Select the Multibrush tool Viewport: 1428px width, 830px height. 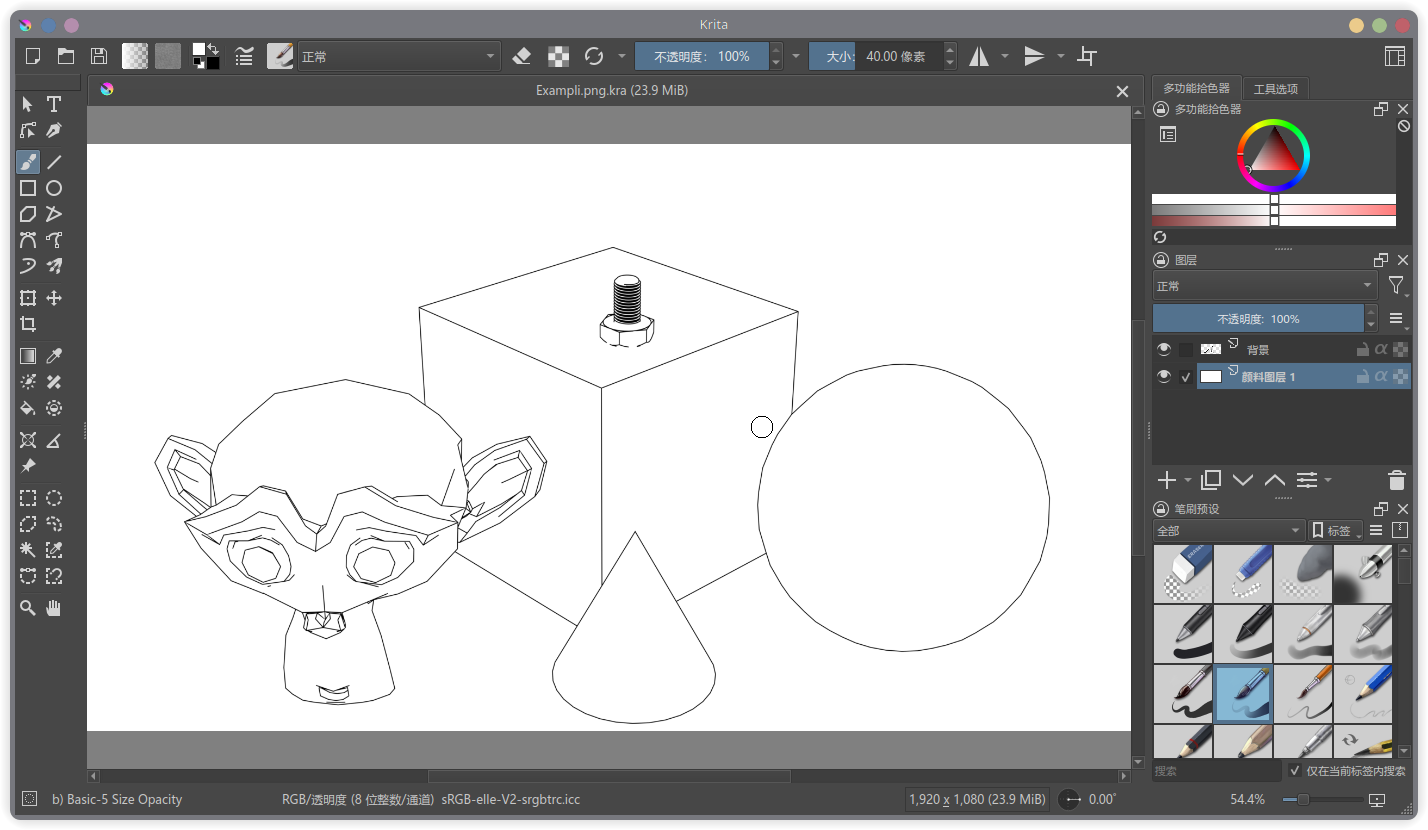point(54,266)
